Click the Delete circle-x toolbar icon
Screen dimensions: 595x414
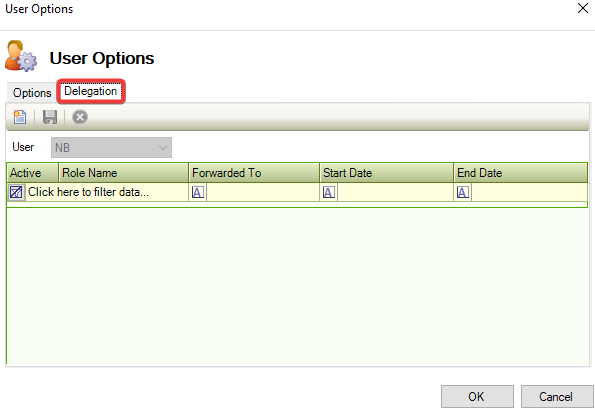click(80, 117)
